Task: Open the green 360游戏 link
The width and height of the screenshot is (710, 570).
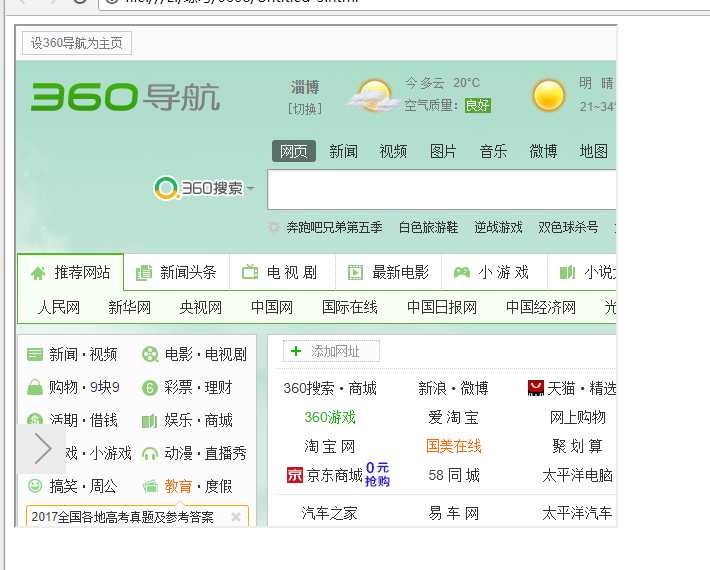Action: [330, 417]
